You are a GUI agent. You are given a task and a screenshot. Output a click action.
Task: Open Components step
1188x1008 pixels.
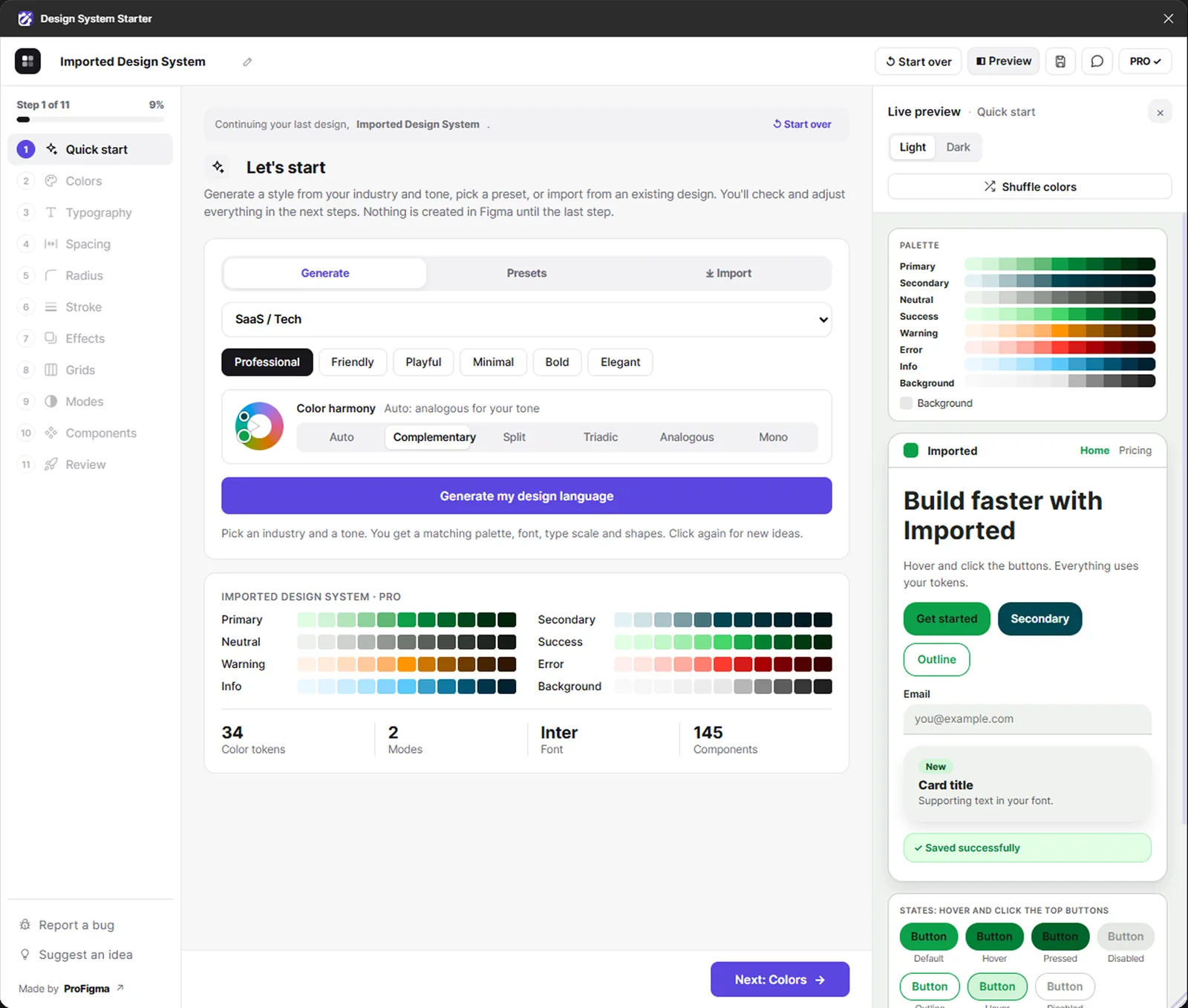click(90, 433)
